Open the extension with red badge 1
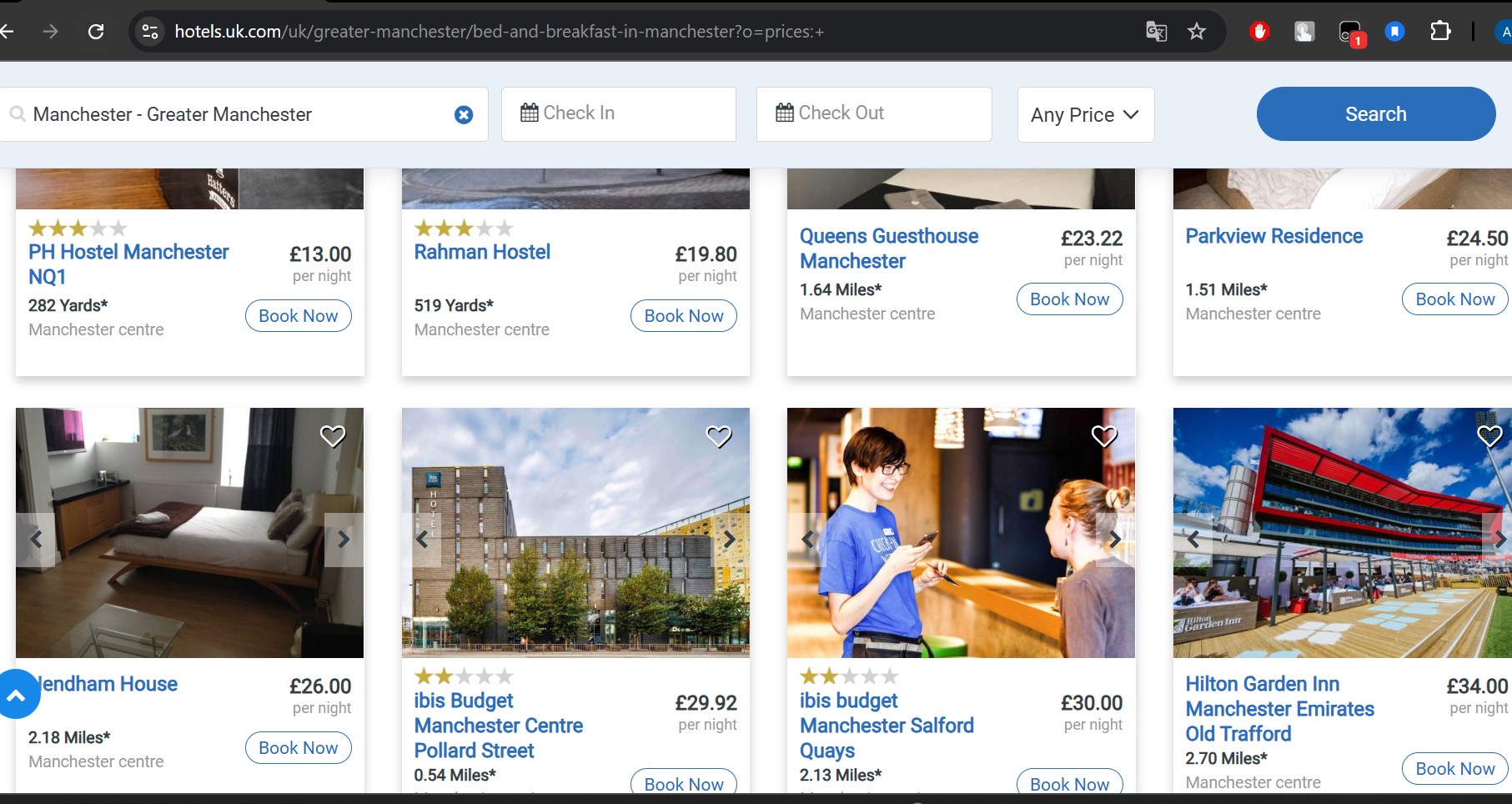 pos(1351,33)
